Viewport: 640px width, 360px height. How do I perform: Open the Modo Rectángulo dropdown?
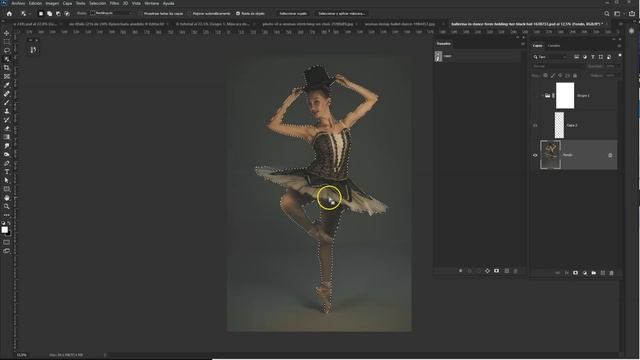[x=112, y=13]
